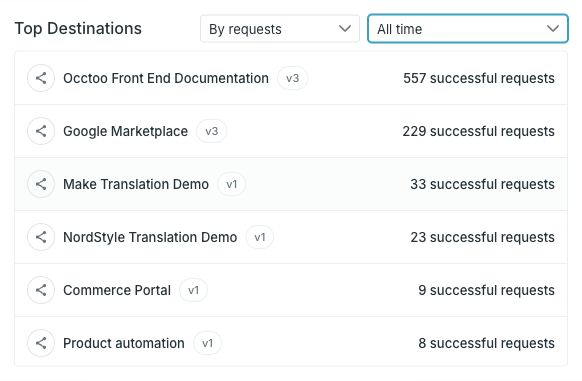Click share icon next to Commerce Portal
The width and height of the screenshot is (582, 381).
tap(41, 290)
